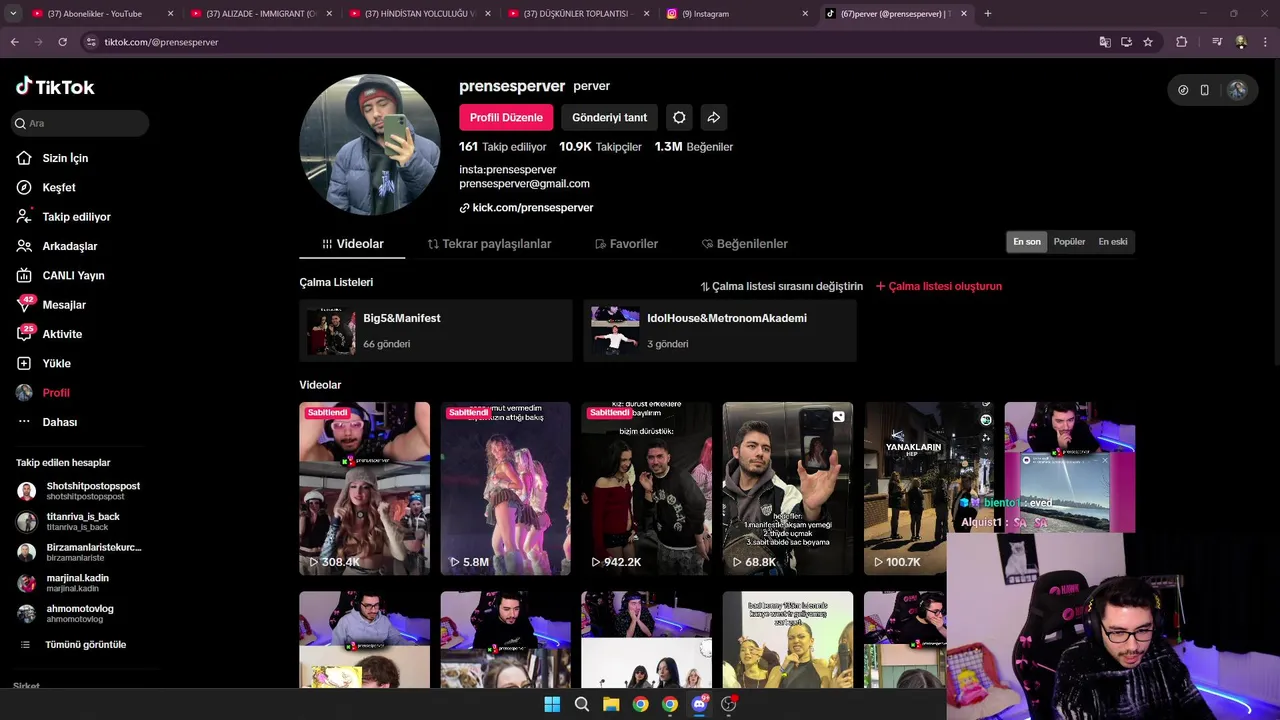Screen dimensions: 1280x720
Task: Open profile settings gear icon
Action: (679, 117)
